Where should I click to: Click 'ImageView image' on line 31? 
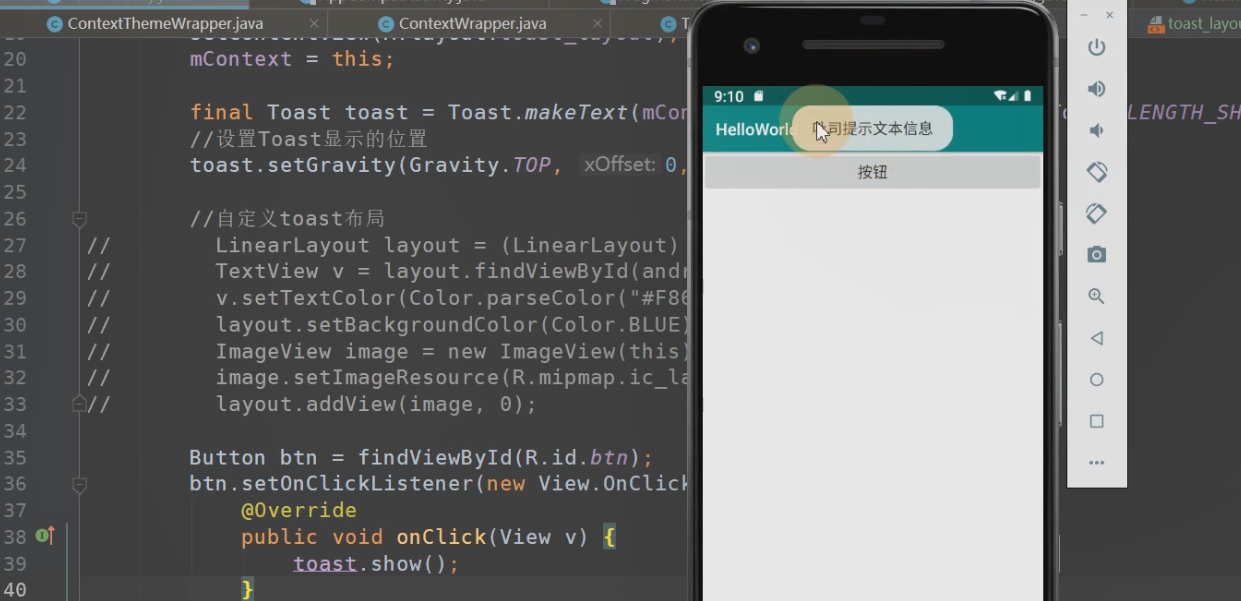(312, 351)
